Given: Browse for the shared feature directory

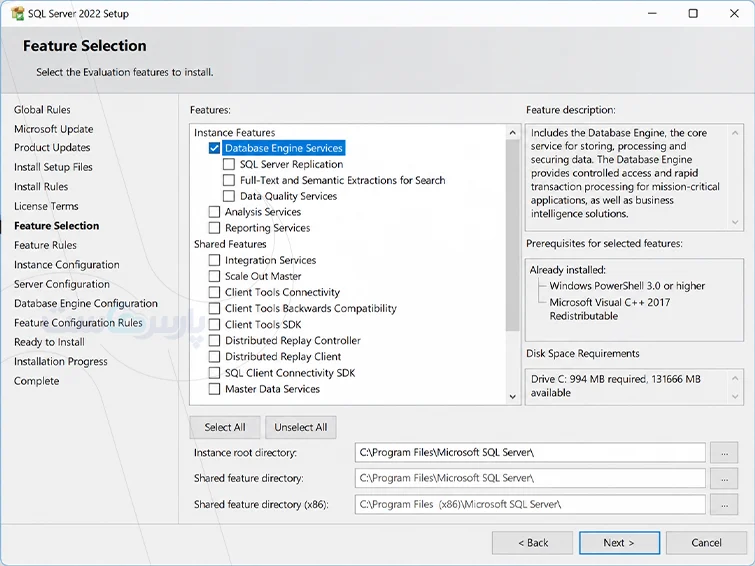Looking at the screenshot, I should coord(724,479).
